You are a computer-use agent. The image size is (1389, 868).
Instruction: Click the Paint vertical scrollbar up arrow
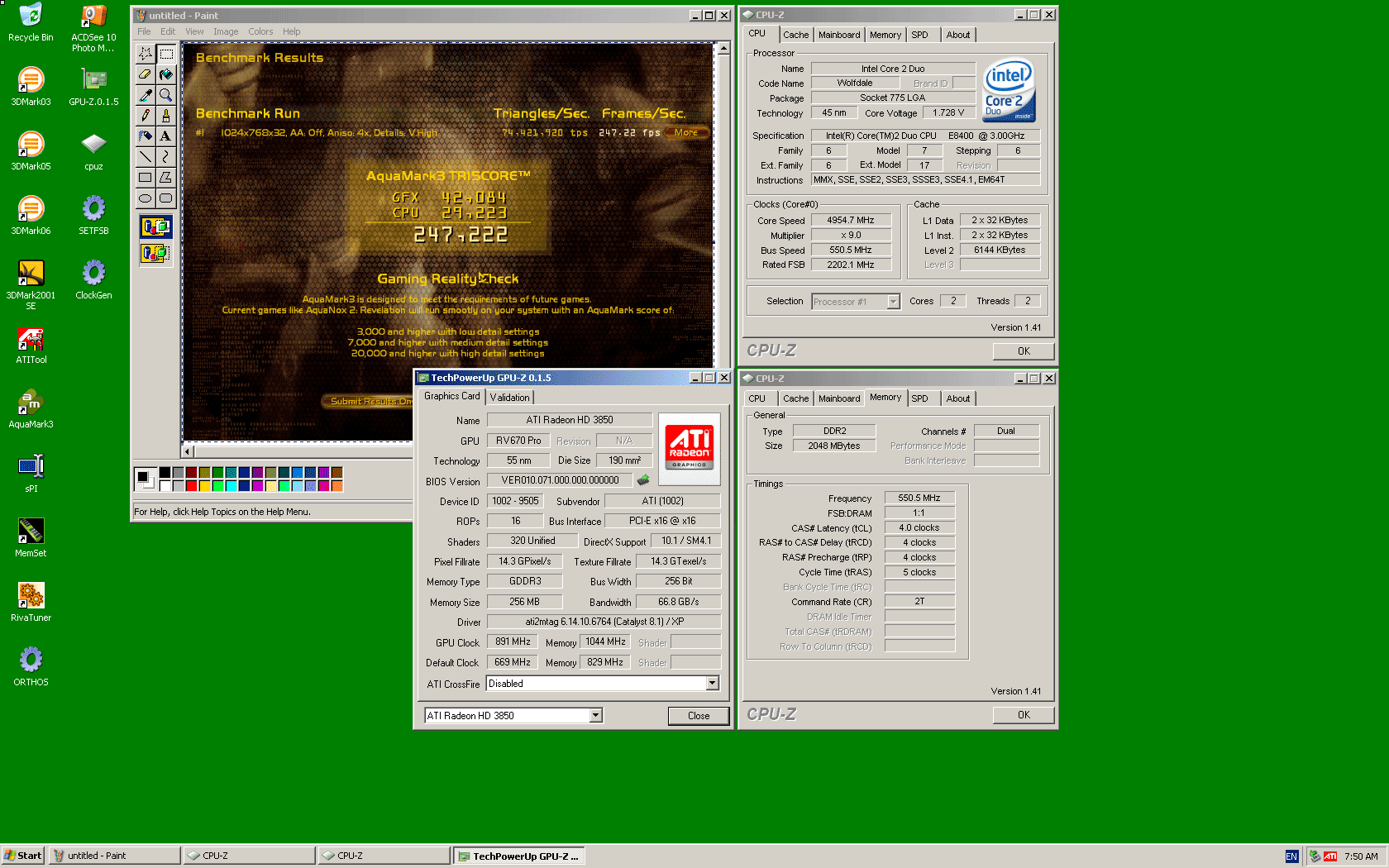point(723,49)
